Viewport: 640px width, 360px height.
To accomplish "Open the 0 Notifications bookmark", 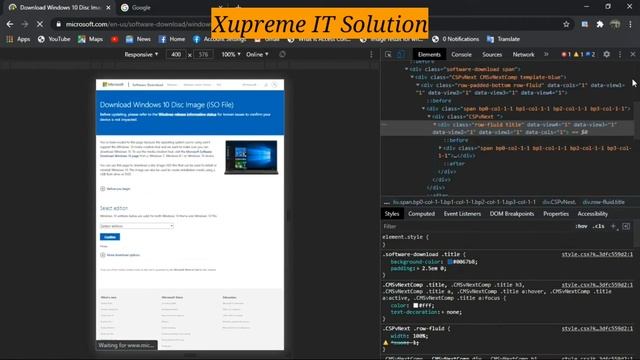I will (x=455, y=39).
